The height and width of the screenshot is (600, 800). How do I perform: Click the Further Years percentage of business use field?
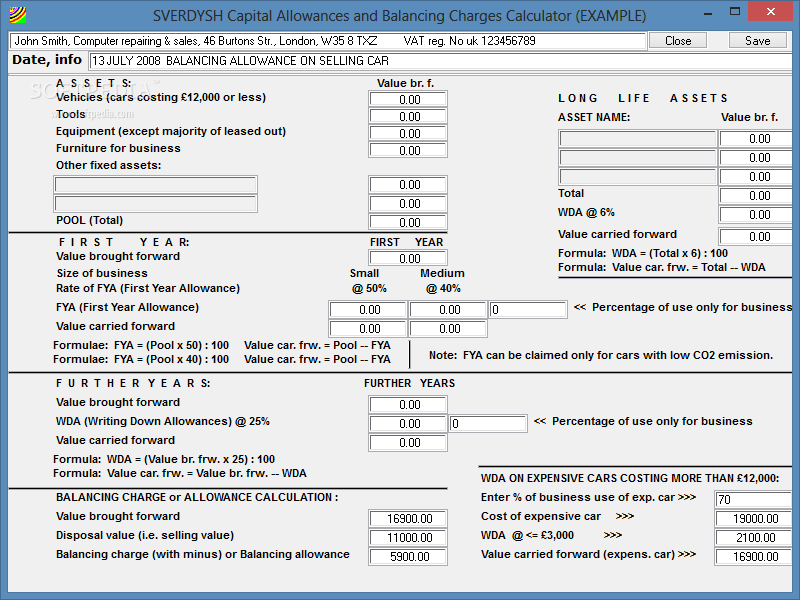click(x=488, y=423)
